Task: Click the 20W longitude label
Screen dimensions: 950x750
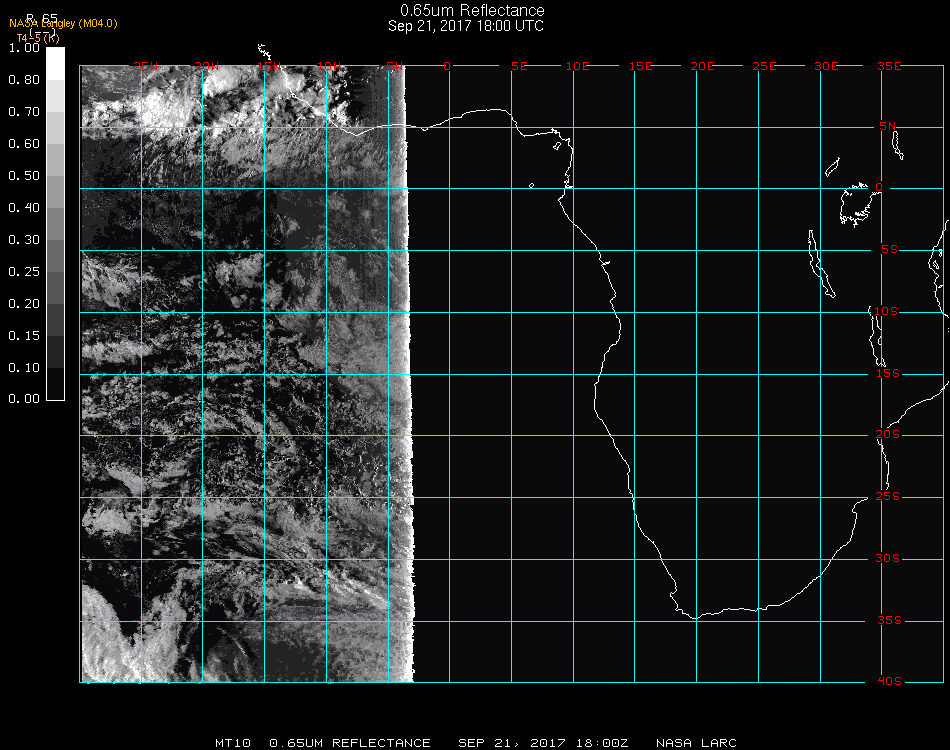Action: 206,66
